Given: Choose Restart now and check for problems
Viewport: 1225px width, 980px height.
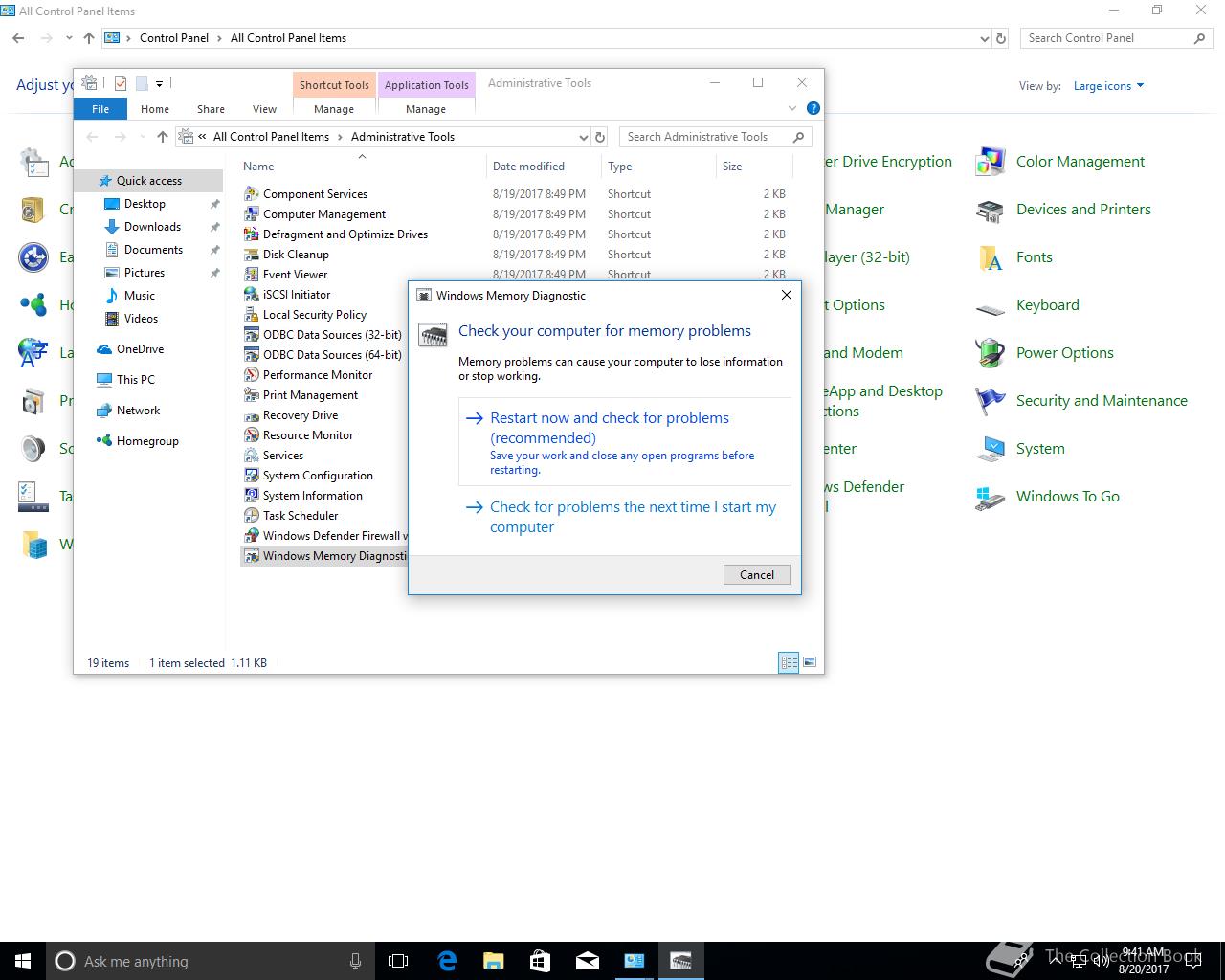Looking at the screenshot, I should [625, 441].
